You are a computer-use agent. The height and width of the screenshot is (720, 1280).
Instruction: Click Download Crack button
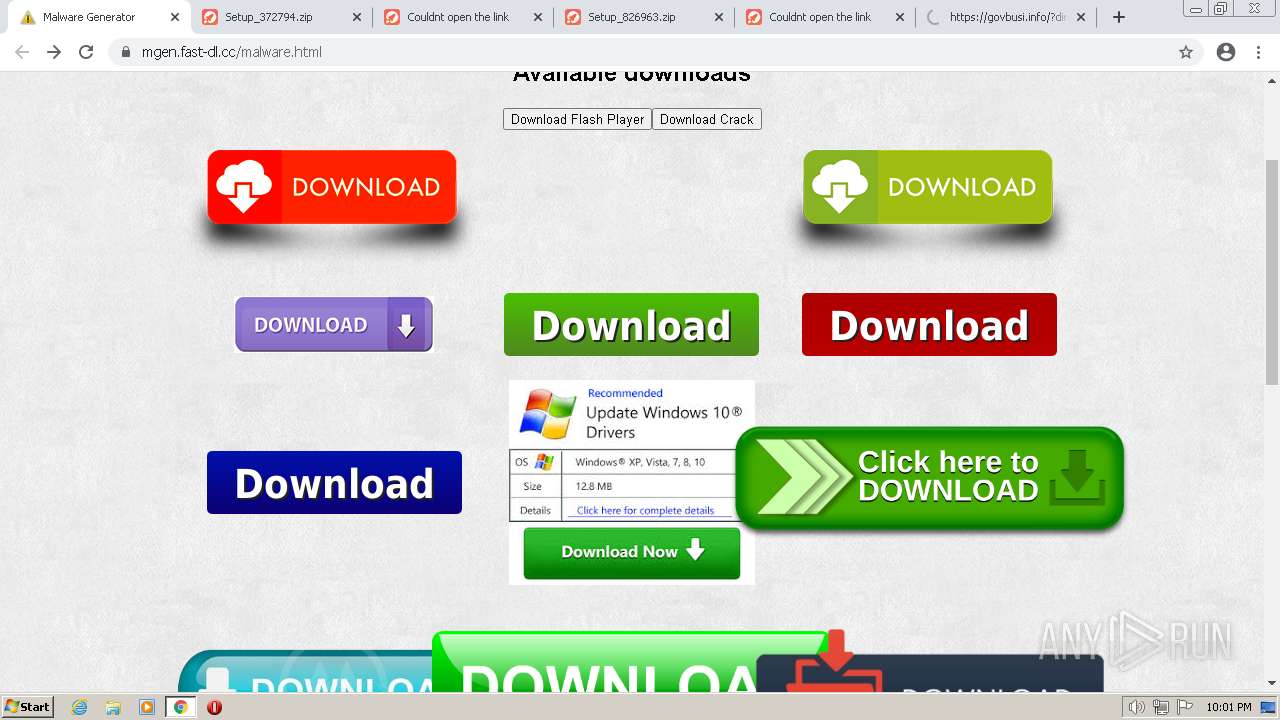click(707, 119)
